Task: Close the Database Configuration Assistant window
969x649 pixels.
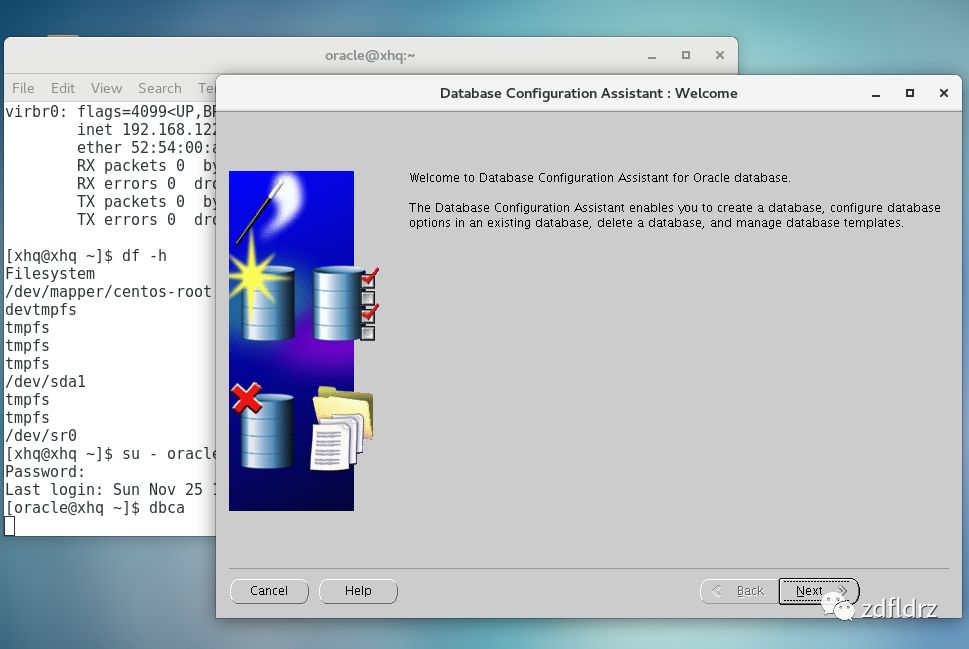Action: tap(944, 93)
